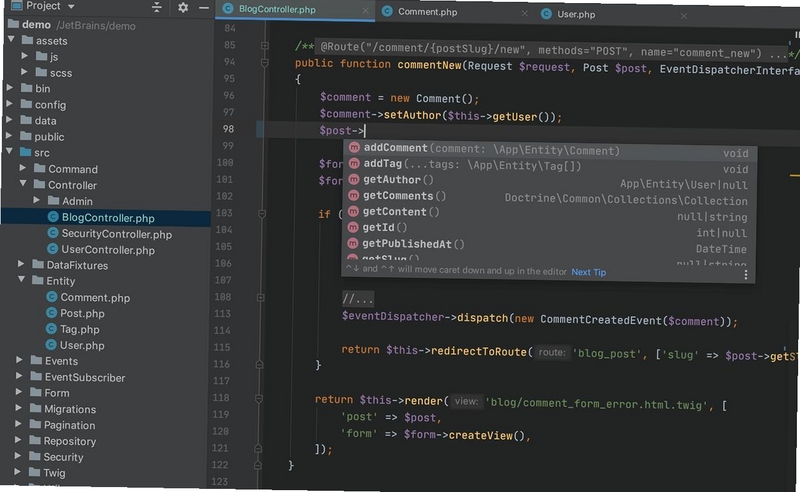Open Post.php in the project tree
The width and height of the screenshot is (800, 492).
(x=75, y=313)
